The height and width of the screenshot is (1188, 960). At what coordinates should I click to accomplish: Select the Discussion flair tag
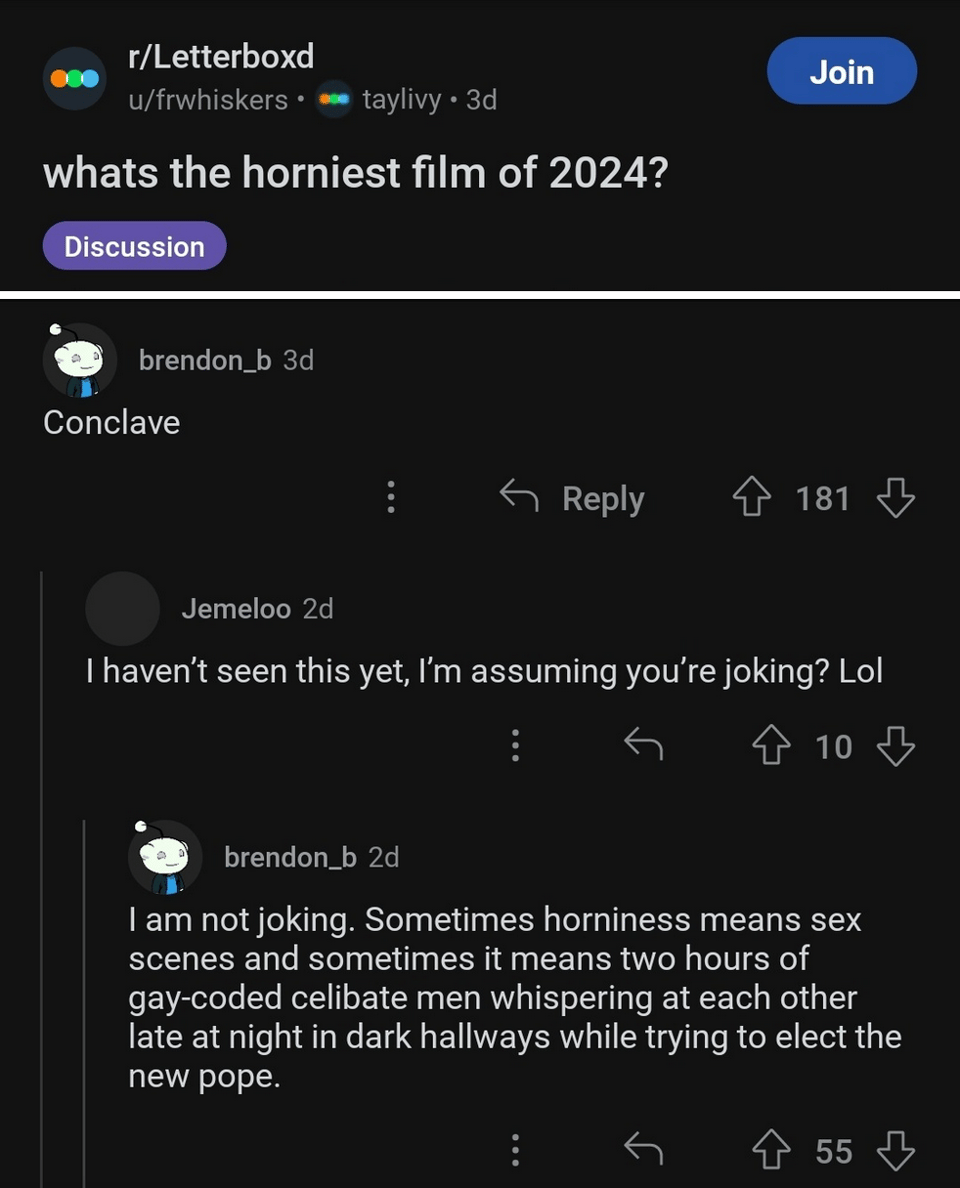click(x=134, y=246)
